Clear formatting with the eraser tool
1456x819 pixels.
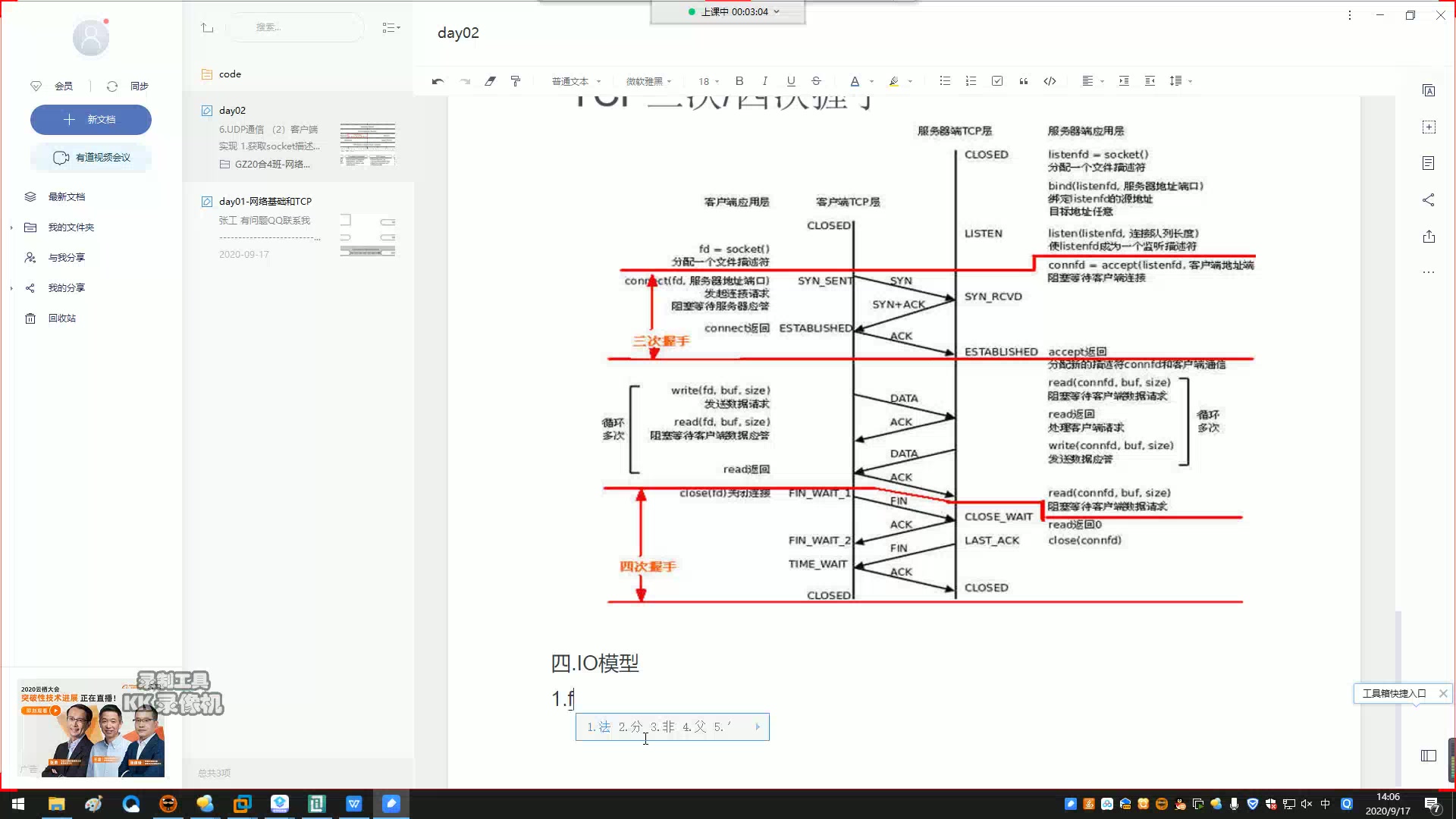click(490, 81)
